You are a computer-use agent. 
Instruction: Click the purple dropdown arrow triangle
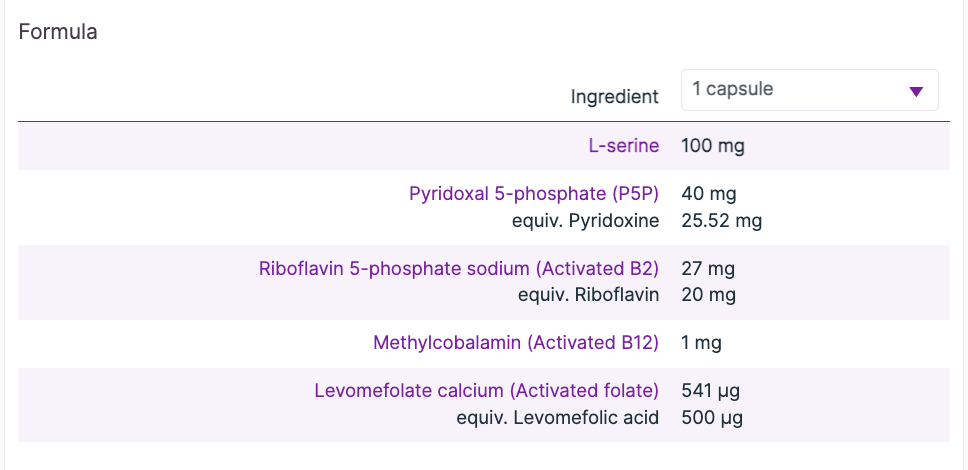915,92
